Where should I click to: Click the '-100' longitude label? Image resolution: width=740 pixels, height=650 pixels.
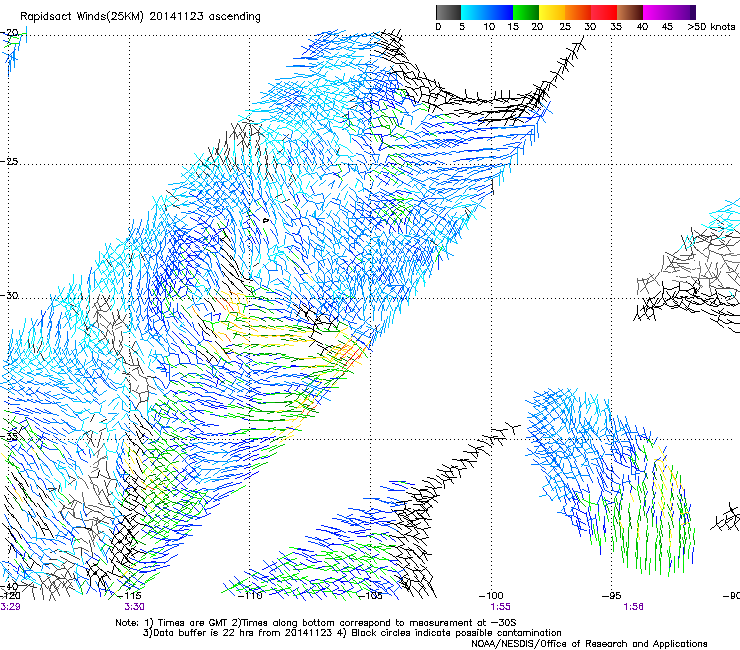pyautogui.click(x=491, y=595)
